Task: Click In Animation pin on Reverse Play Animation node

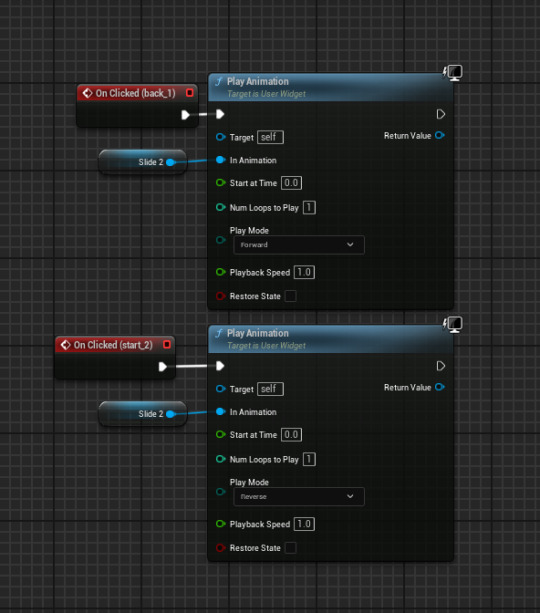Action: tap(221, 411)
